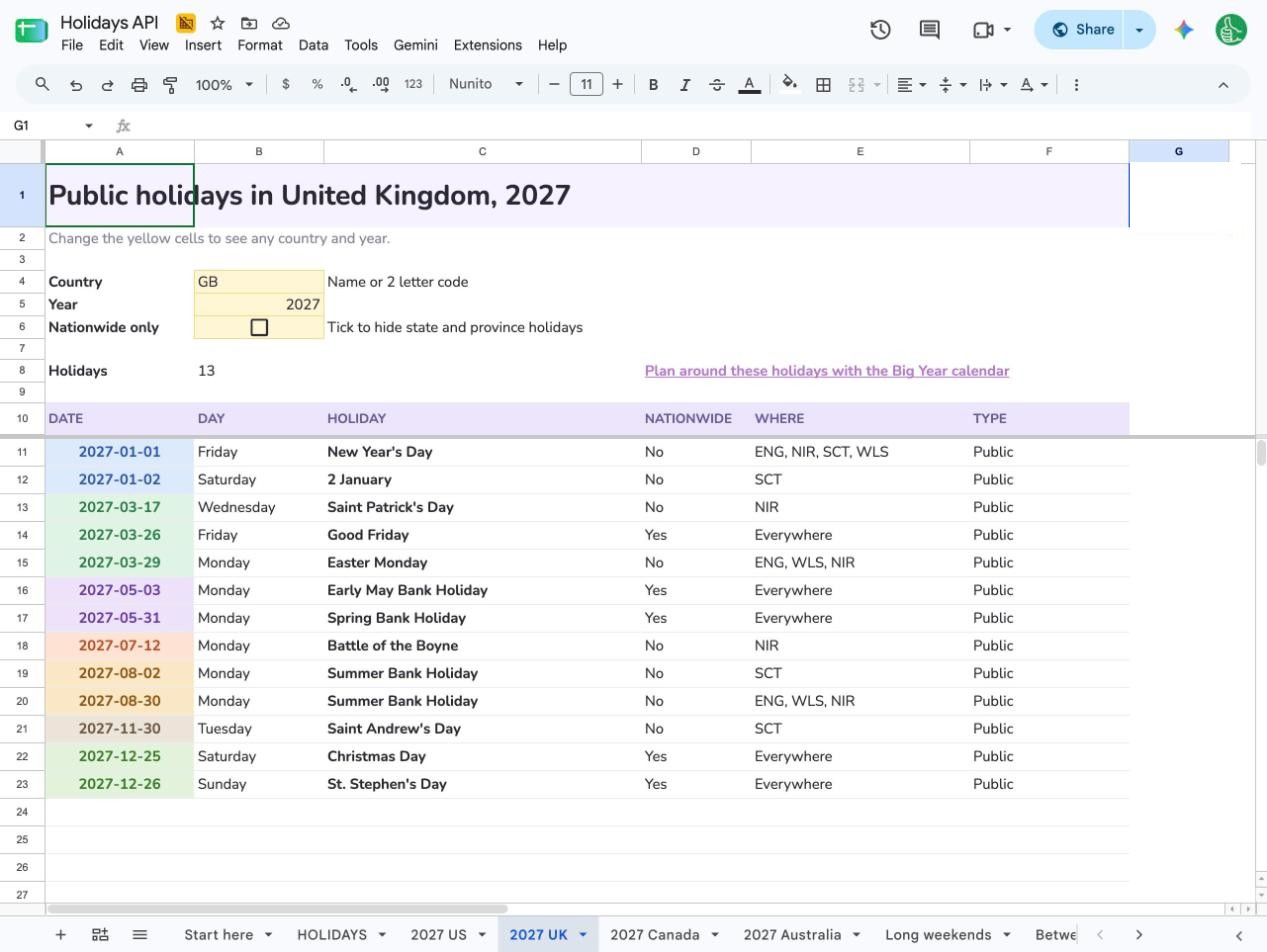Check the cloud document status icon
This screenshot has height=952, width=1267.
(281, 23)
